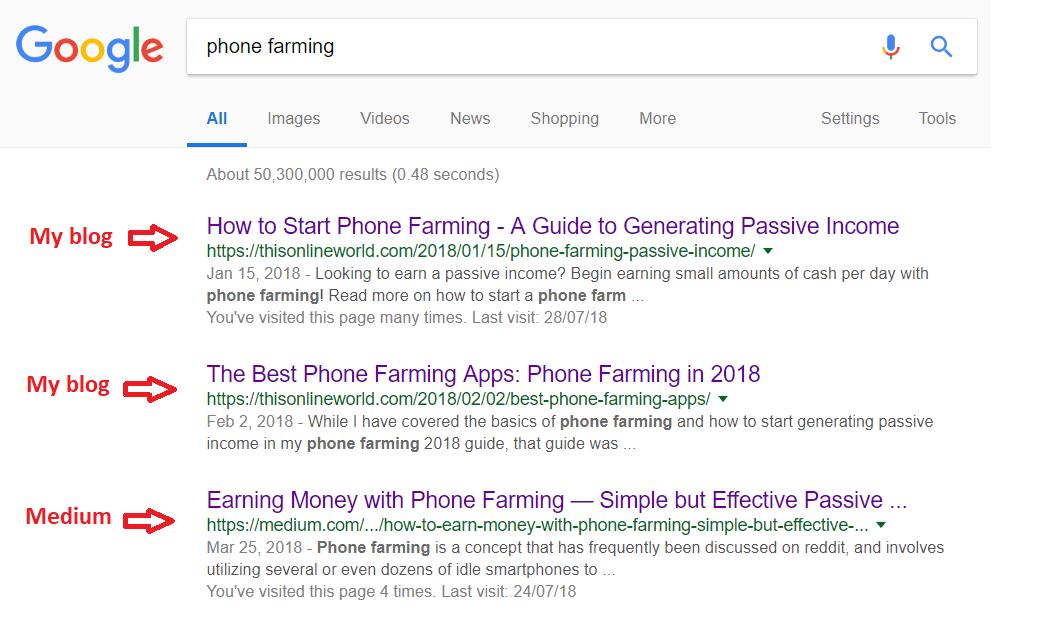Click the medium.com result URL text
This screenshot has height=638, width=1041.
(537, 525)
